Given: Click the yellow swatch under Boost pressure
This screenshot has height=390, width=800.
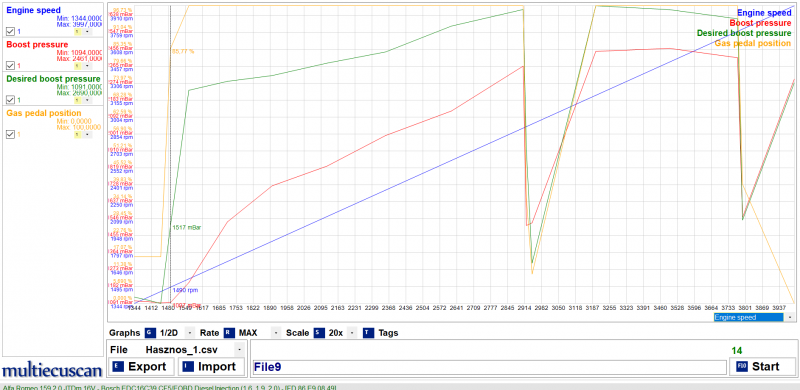Looking at the screenshot, I should pos(78,66).
